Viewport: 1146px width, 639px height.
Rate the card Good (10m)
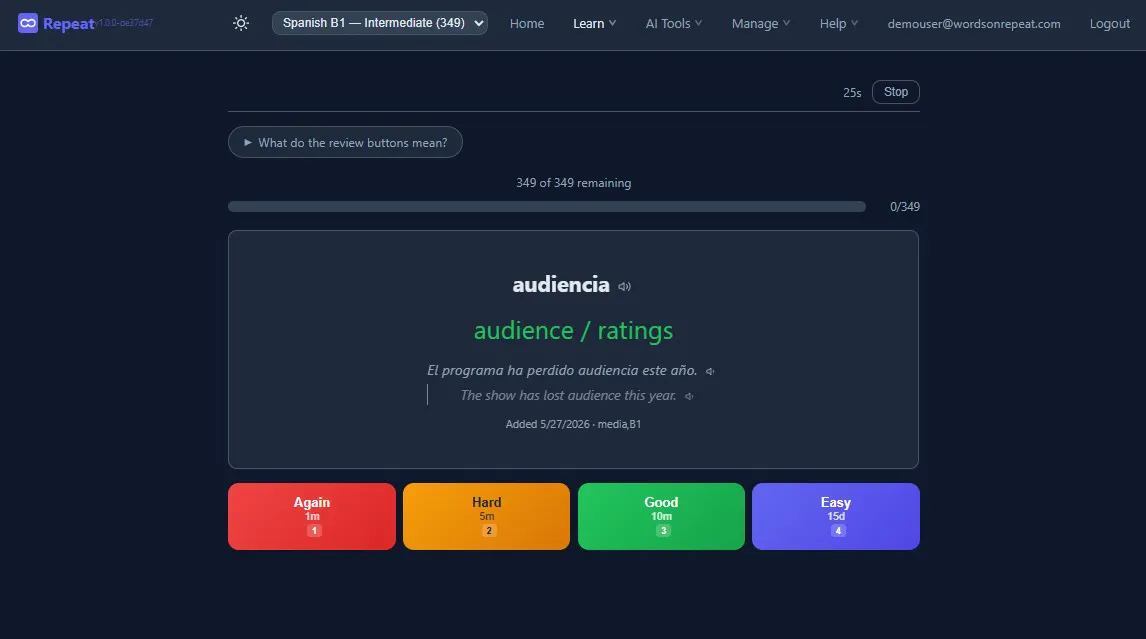[x=661, y=516]
